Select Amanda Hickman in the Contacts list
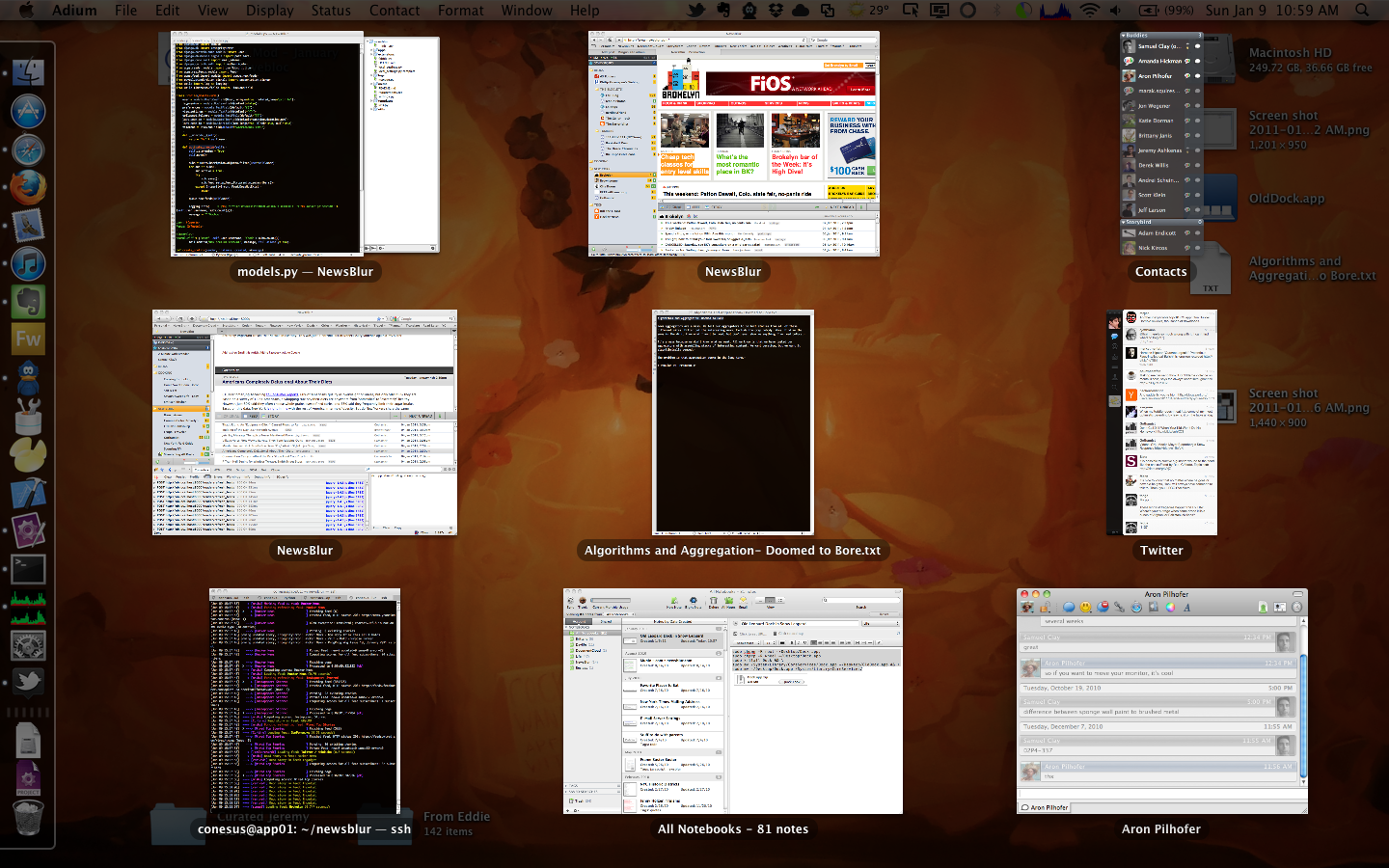This screenshot has height=868, width=1389. 1161,61
